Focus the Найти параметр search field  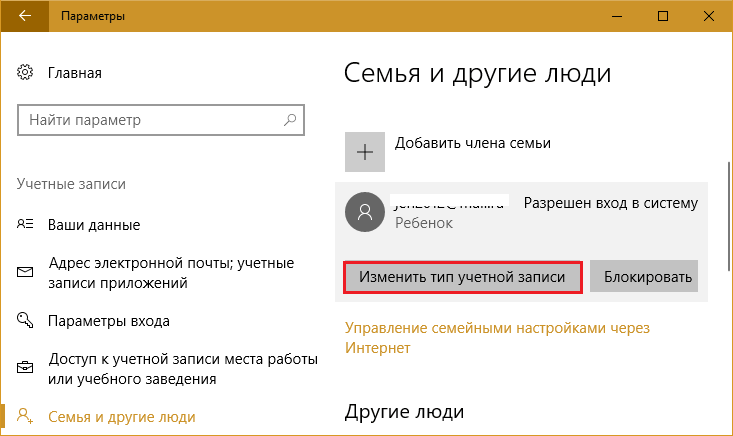pyautogui.click(x=150, y=120)
